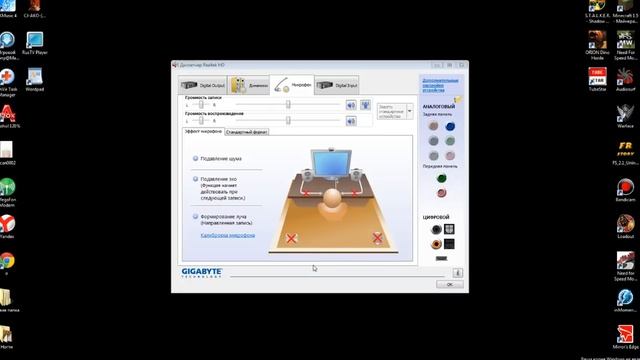Open the set default device dropdown
Viewport: 640px width, 360px height.
[x=409, y=111]
